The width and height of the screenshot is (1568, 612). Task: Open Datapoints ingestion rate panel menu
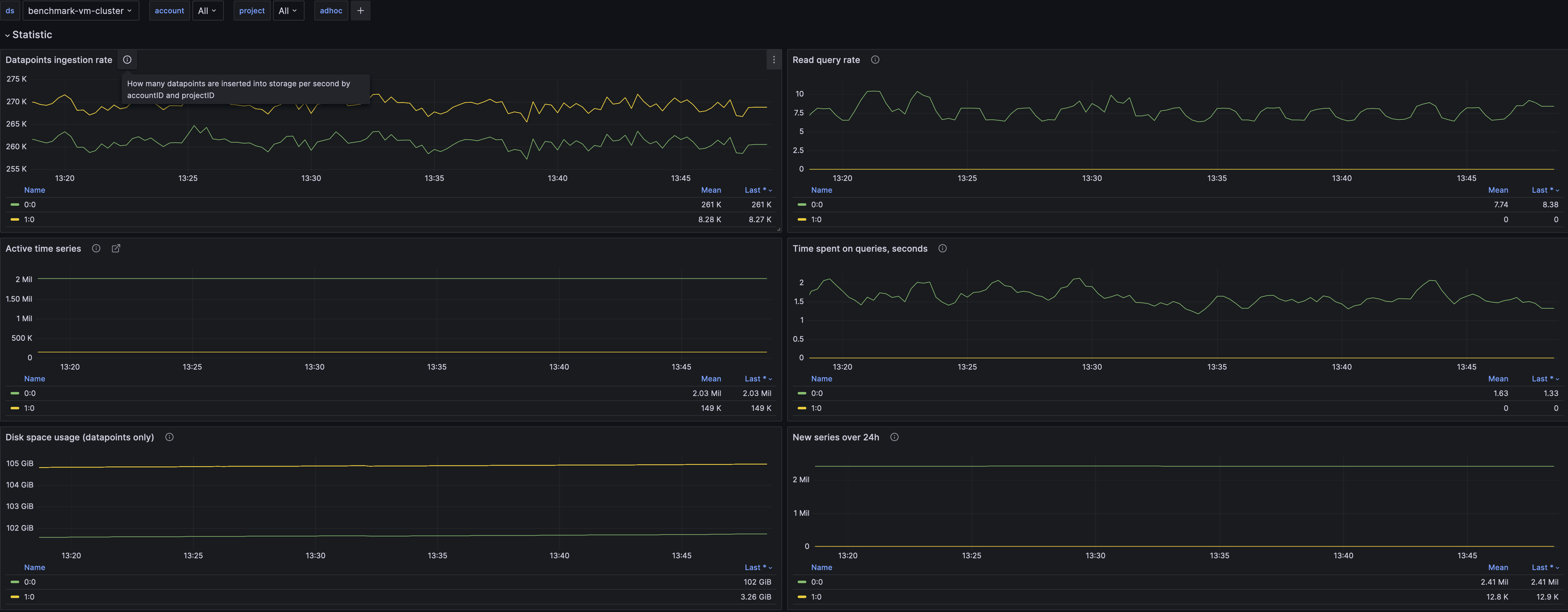(774, 60)
